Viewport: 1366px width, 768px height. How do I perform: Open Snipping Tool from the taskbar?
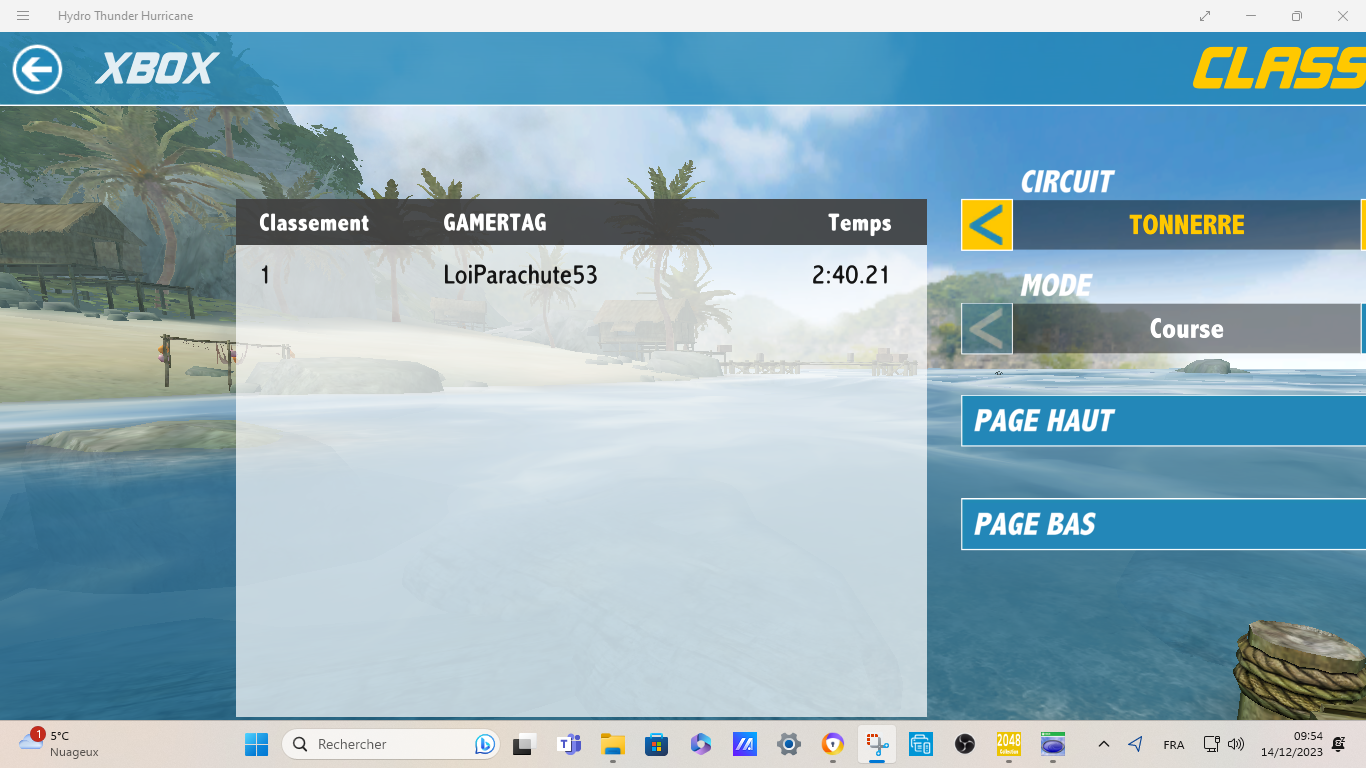point(877,744)
